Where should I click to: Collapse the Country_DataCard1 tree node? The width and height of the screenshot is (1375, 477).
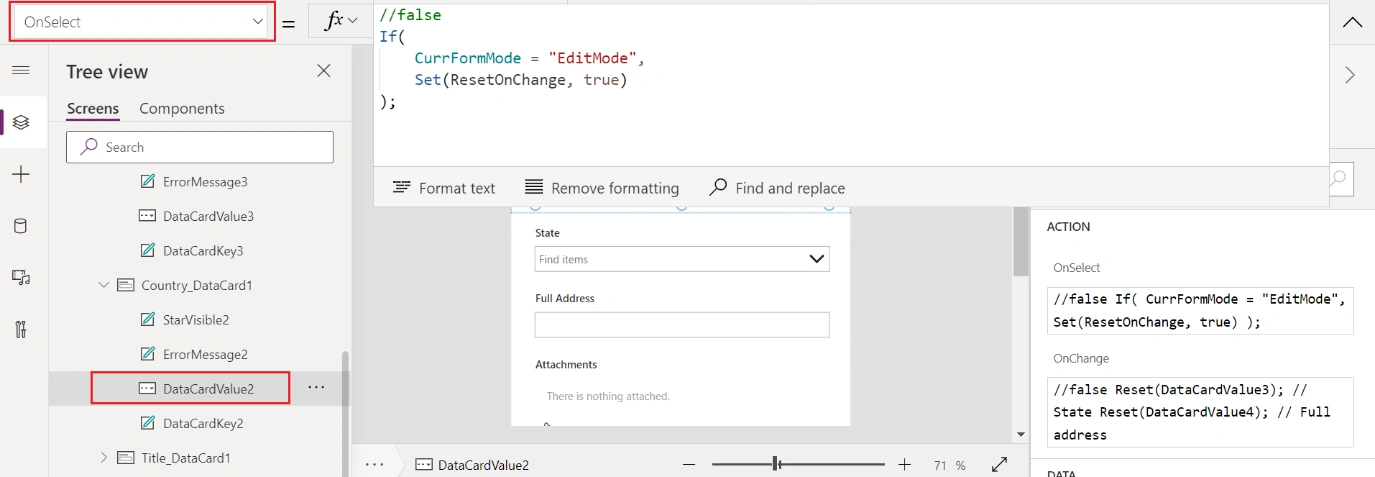(x=104, y=285)
